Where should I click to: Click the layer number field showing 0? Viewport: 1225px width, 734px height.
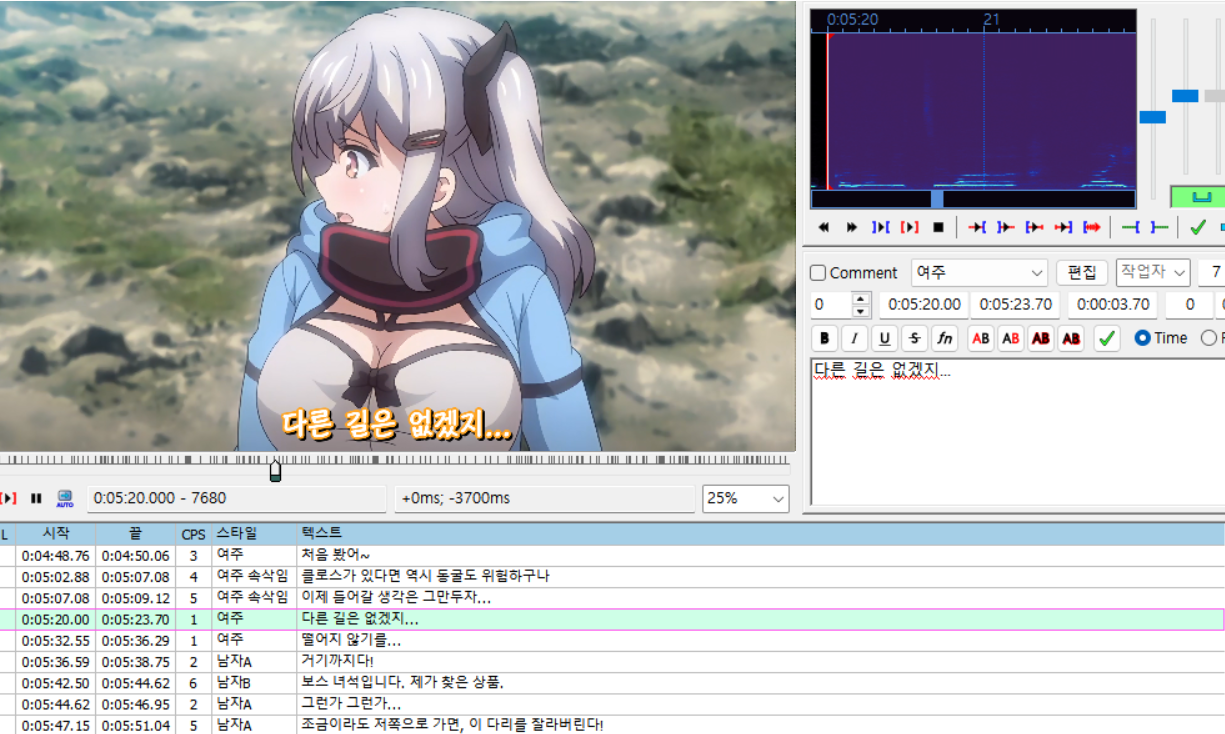click(x=831, y=305)
